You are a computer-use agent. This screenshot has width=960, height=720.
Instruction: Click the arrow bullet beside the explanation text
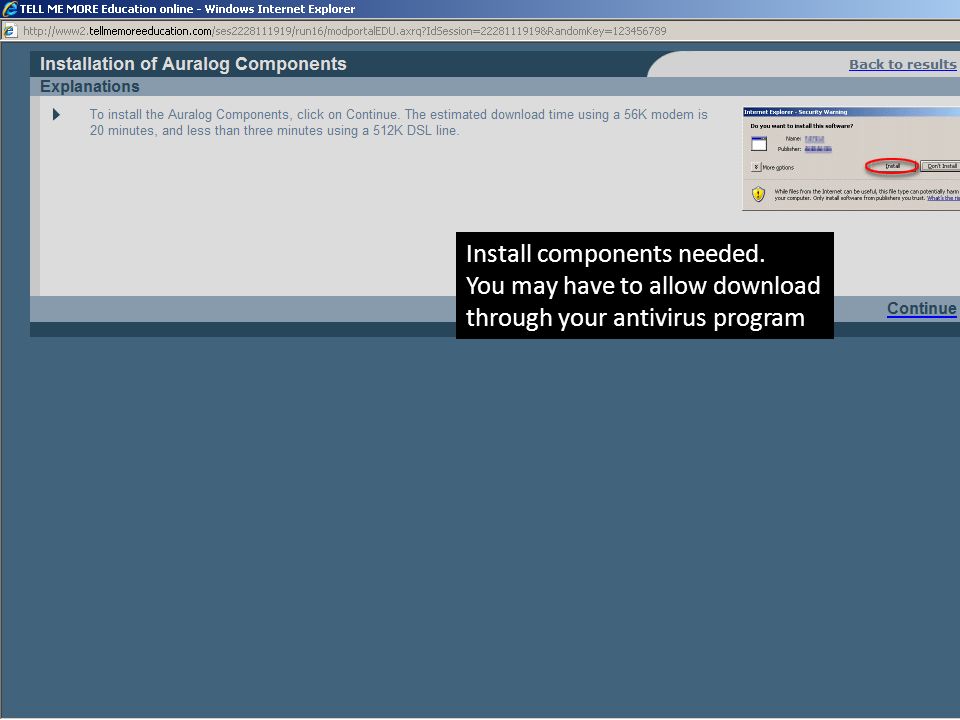[x=56, y=114]
